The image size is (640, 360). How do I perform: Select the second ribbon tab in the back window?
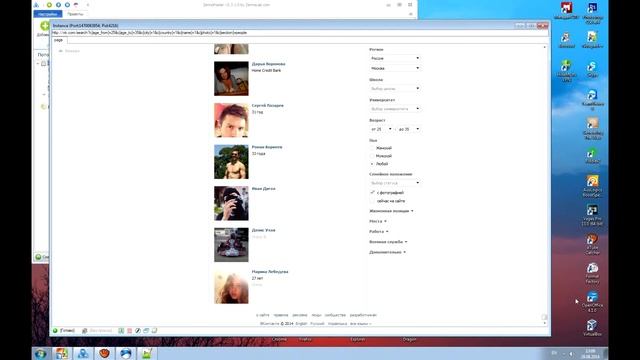[76, 14]
